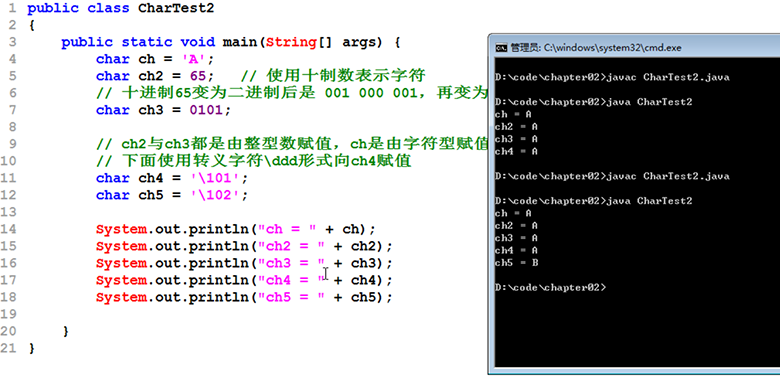Select the "ch5 = " string literal in code

click(292, 297)
